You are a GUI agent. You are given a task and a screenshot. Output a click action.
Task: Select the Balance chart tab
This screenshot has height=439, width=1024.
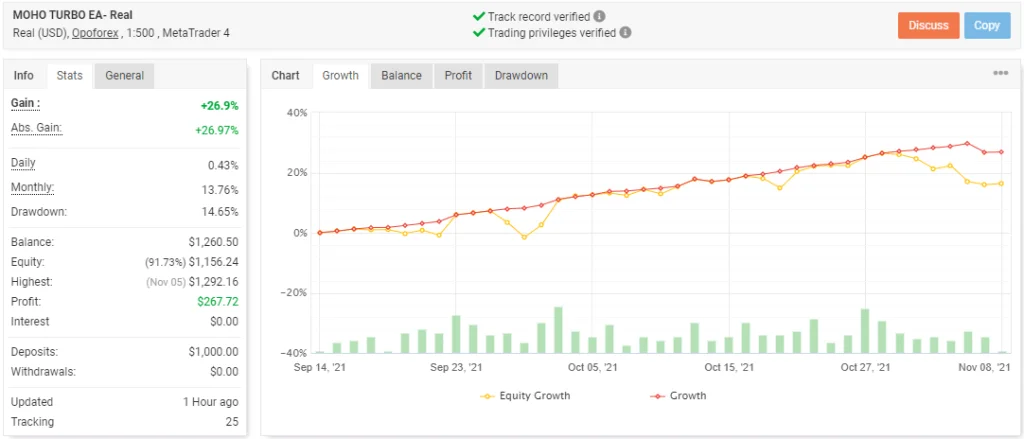[403, 75]
